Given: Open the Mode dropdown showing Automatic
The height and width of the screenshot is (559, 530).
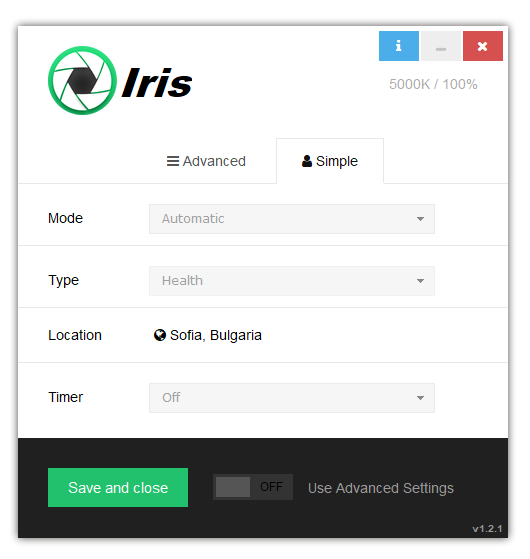Looking at the screenshot, I should 292,219.
